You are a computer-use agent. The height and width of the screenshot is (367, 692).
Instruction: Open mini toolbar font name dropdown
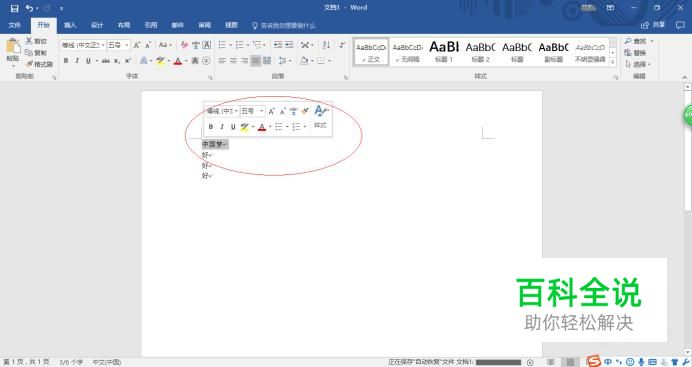[237, 111]
